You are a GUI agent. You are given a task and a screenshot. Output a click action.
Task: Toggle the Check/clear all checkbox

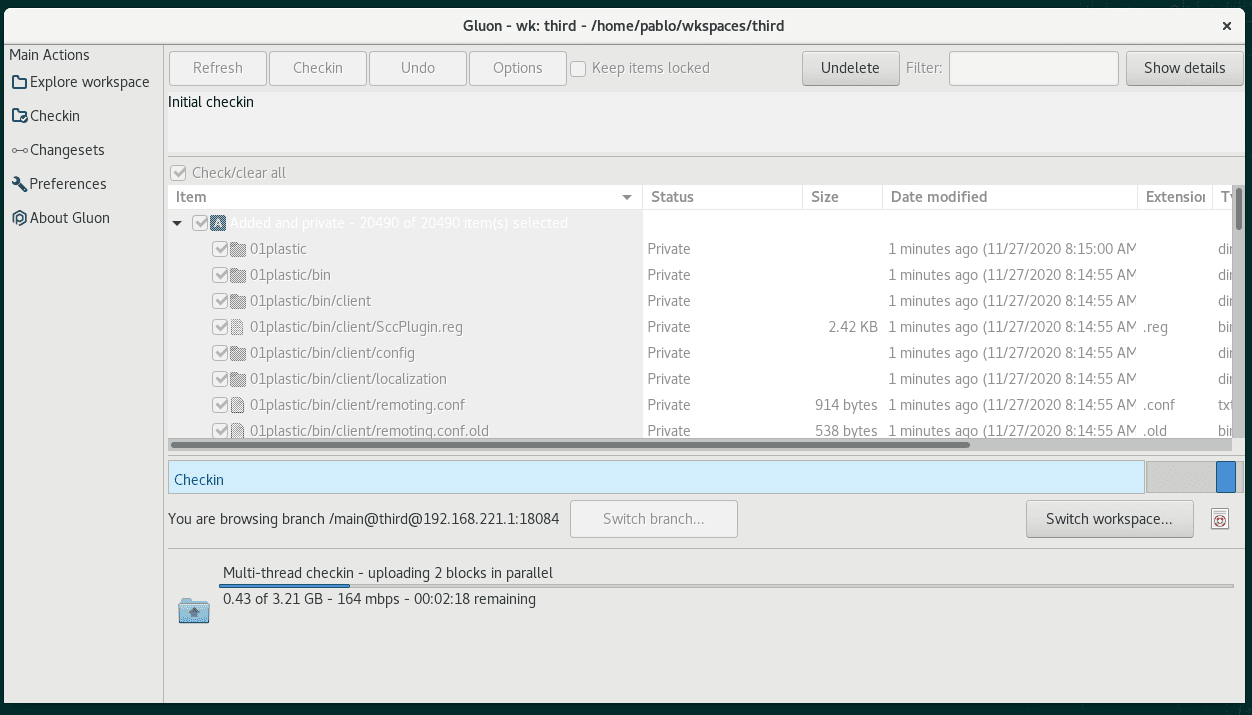pos(178,173)
